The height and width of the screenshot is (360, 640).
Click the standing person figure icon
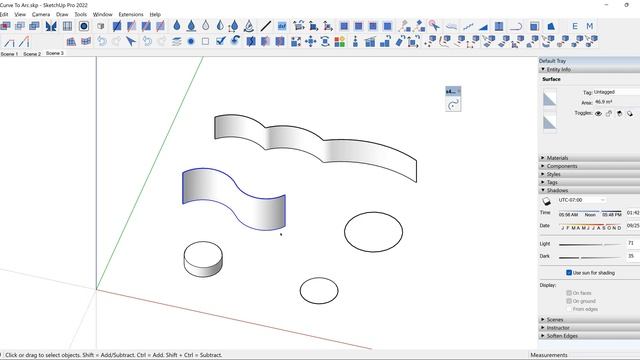tap(355, 41)
